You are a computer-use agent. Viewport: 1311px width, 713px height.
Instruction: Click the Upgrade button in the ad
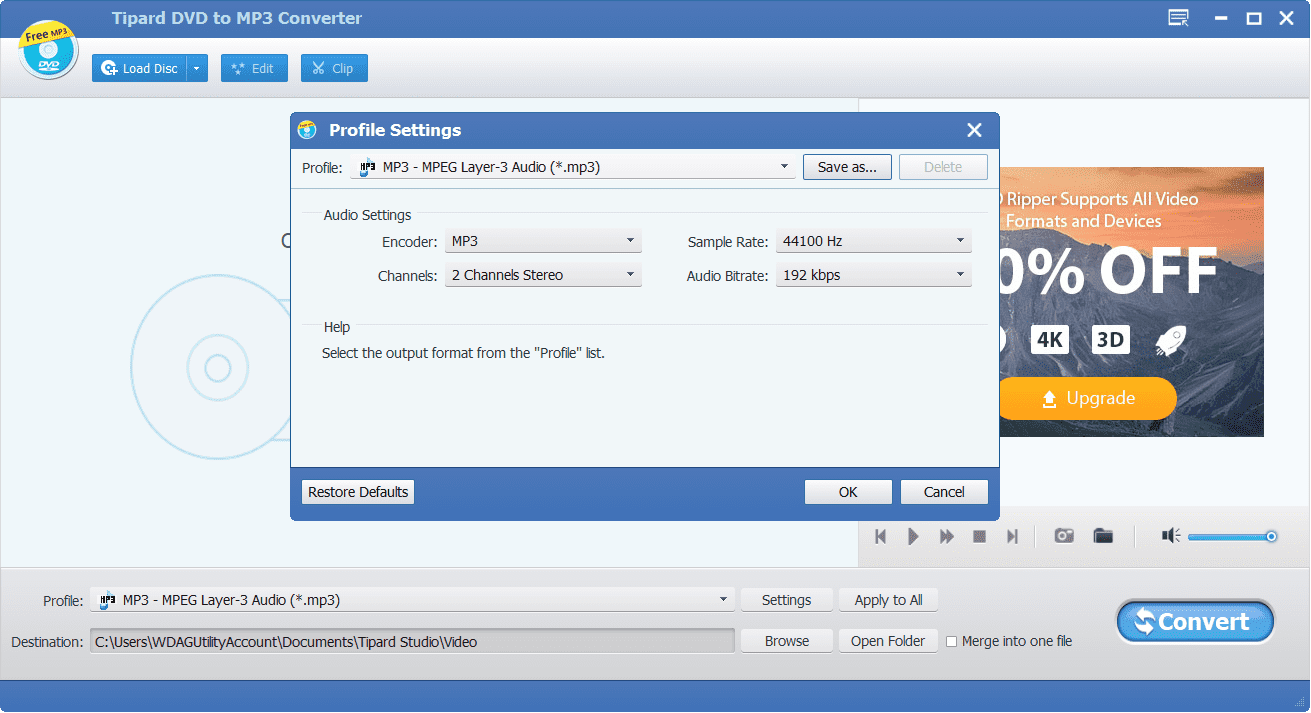tap(1088, 398)
